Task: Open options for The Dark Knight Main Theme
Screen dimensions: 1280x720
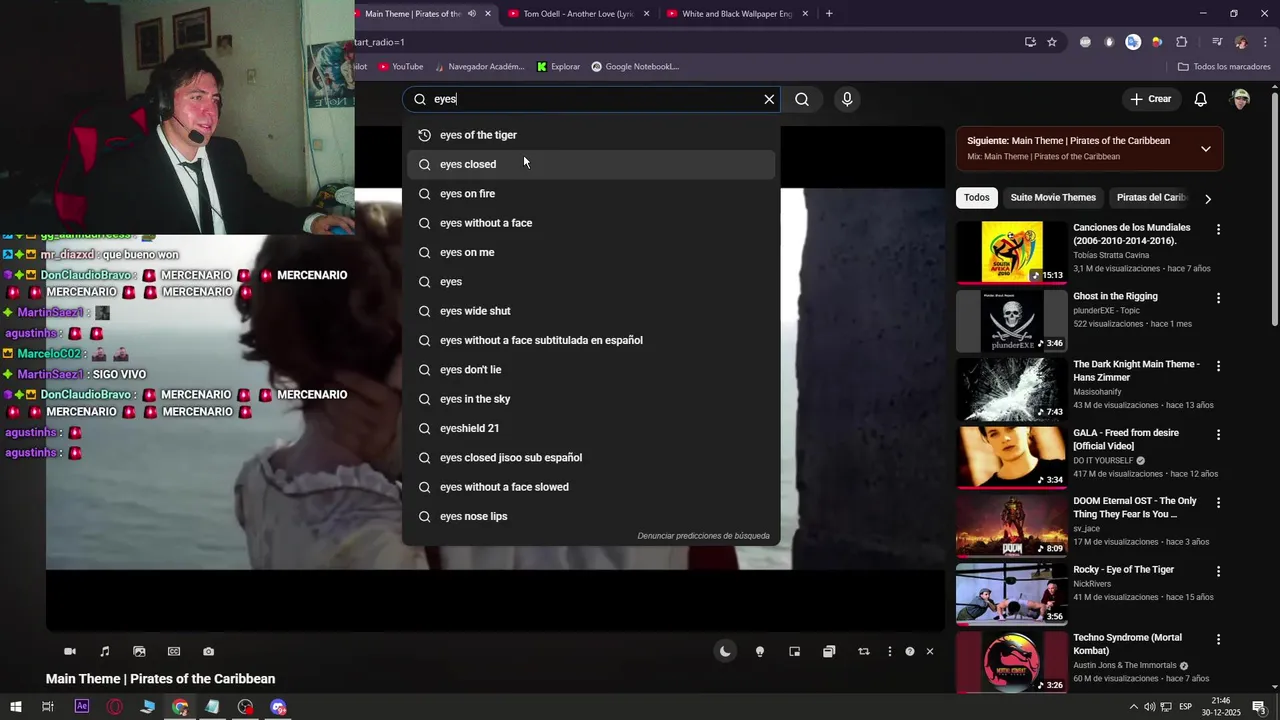Action: (x=1218, y=366)
